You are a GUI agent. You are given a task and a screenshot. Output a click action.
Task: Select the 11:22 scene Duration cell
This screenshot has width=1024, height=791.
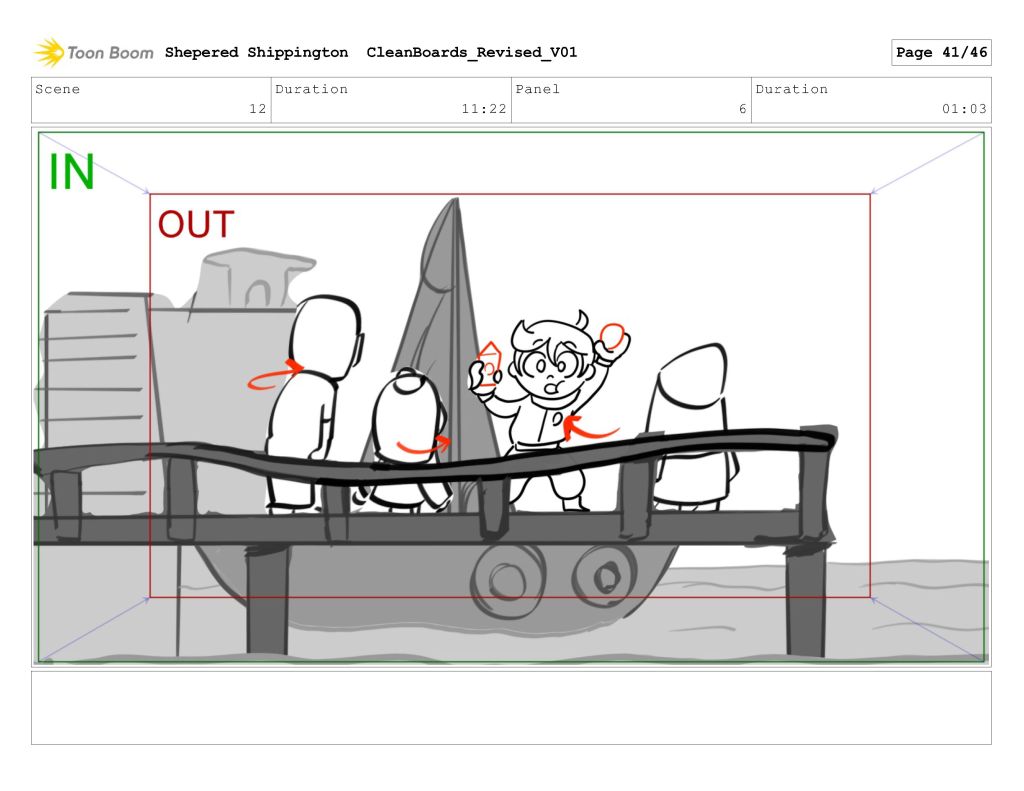coord(391,100)
